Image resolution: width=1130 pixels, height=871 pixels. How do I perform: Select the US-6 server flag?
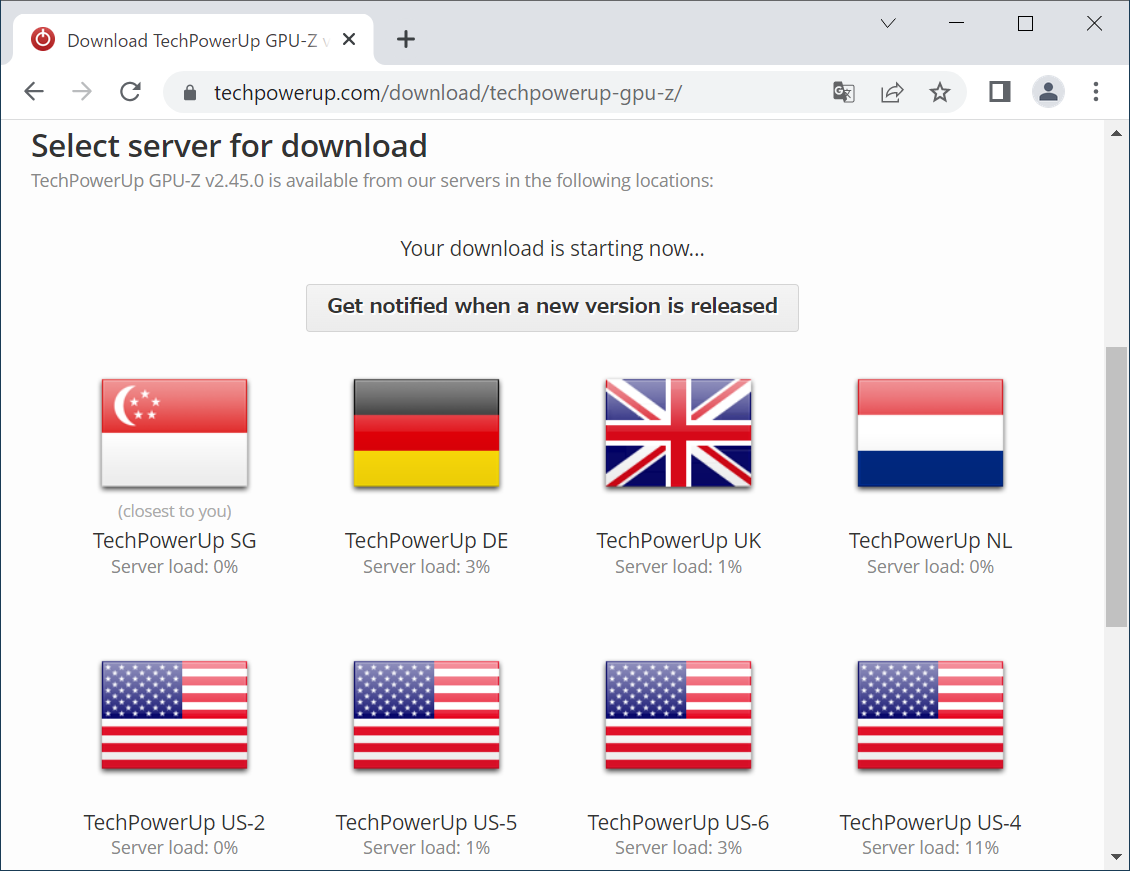coord(678,715)
